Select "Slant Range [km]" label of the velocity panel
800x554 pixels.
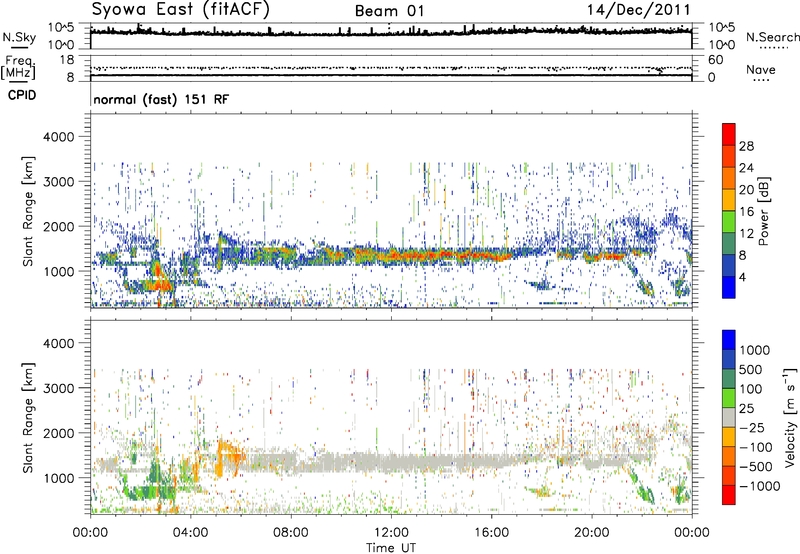[28, 417]
